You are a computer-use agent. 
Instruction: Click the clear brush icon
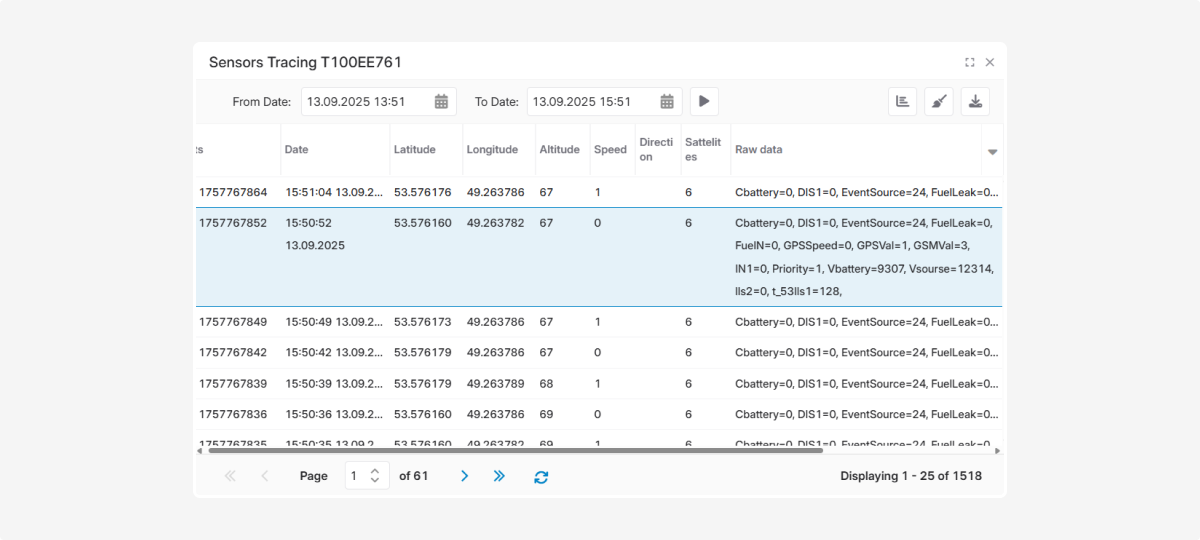point(939,101)
